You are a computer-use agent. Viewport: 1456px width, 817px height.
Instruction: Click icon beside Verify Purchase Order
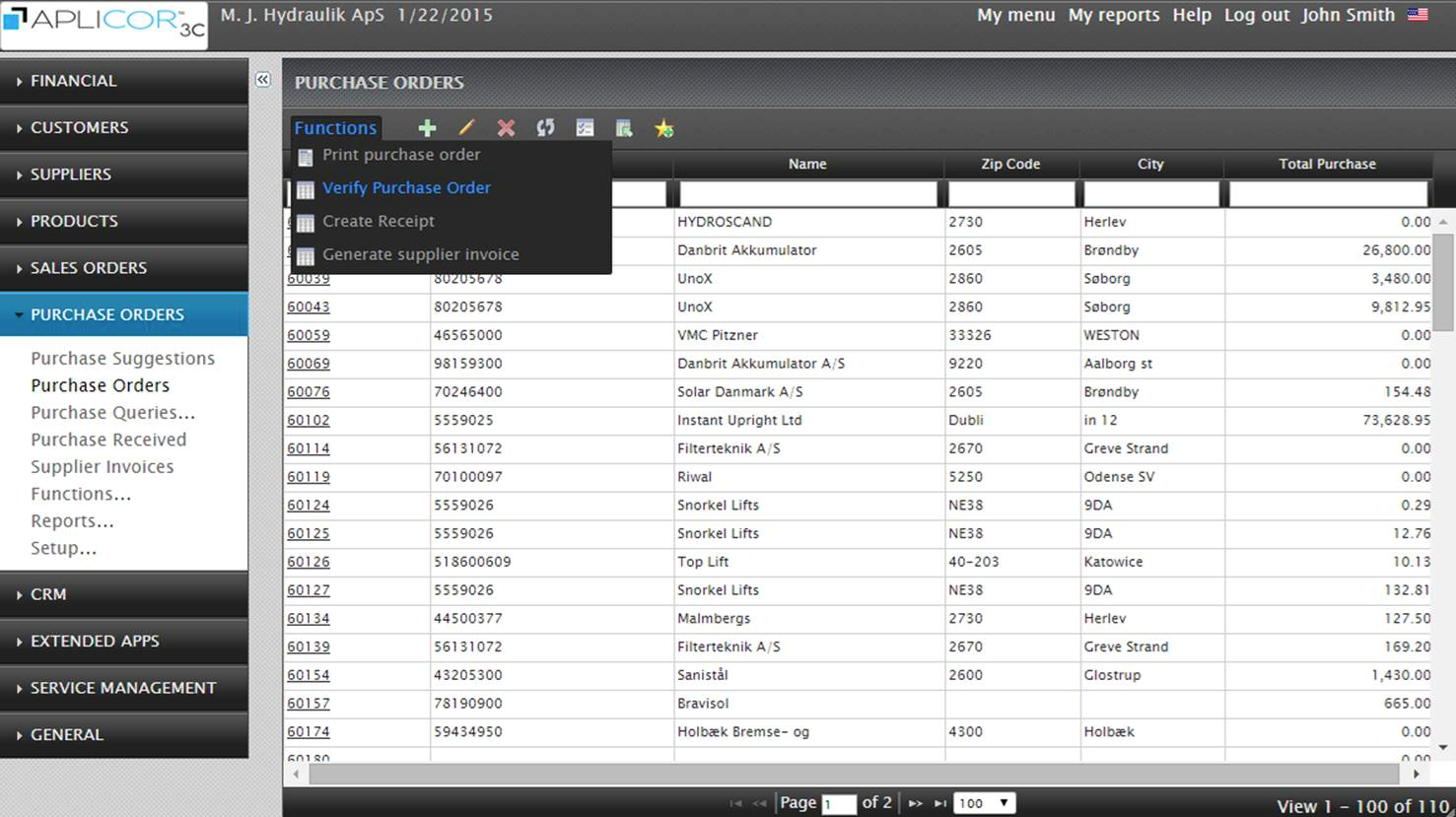click(x=306, y=190)
